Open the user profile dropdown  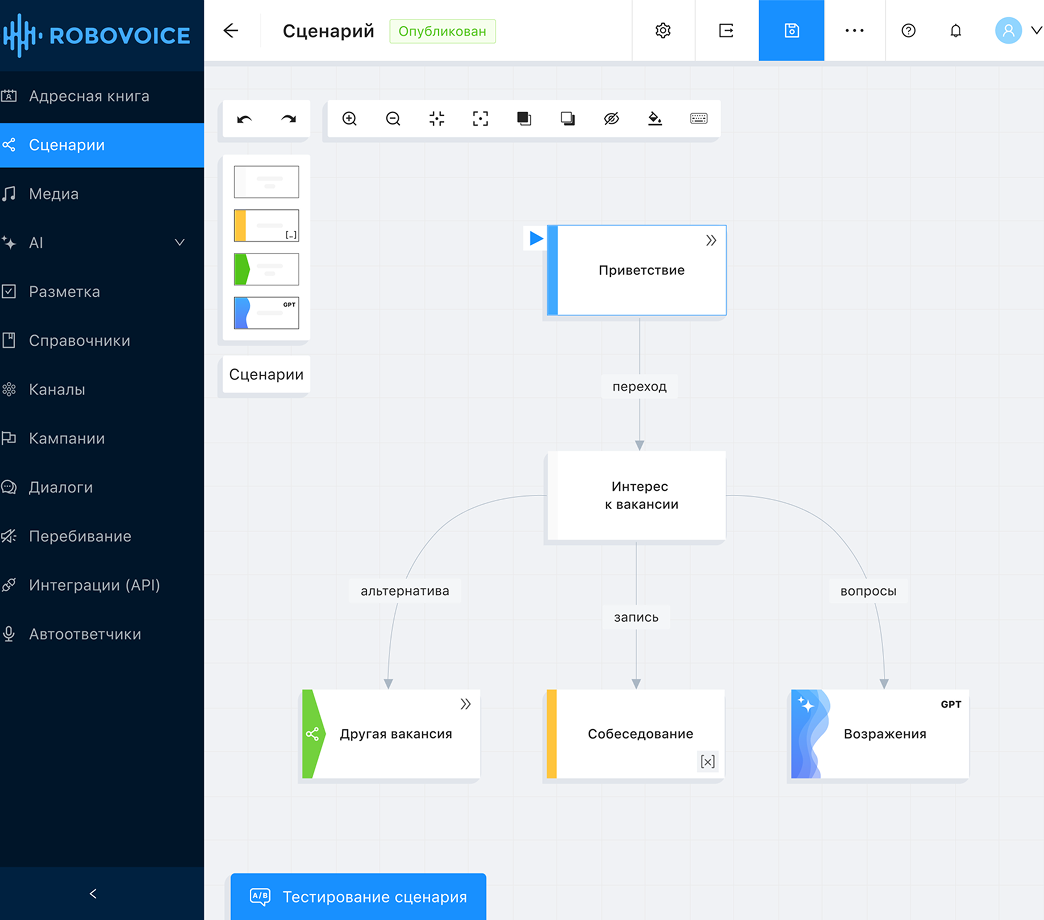point(1018,31)
